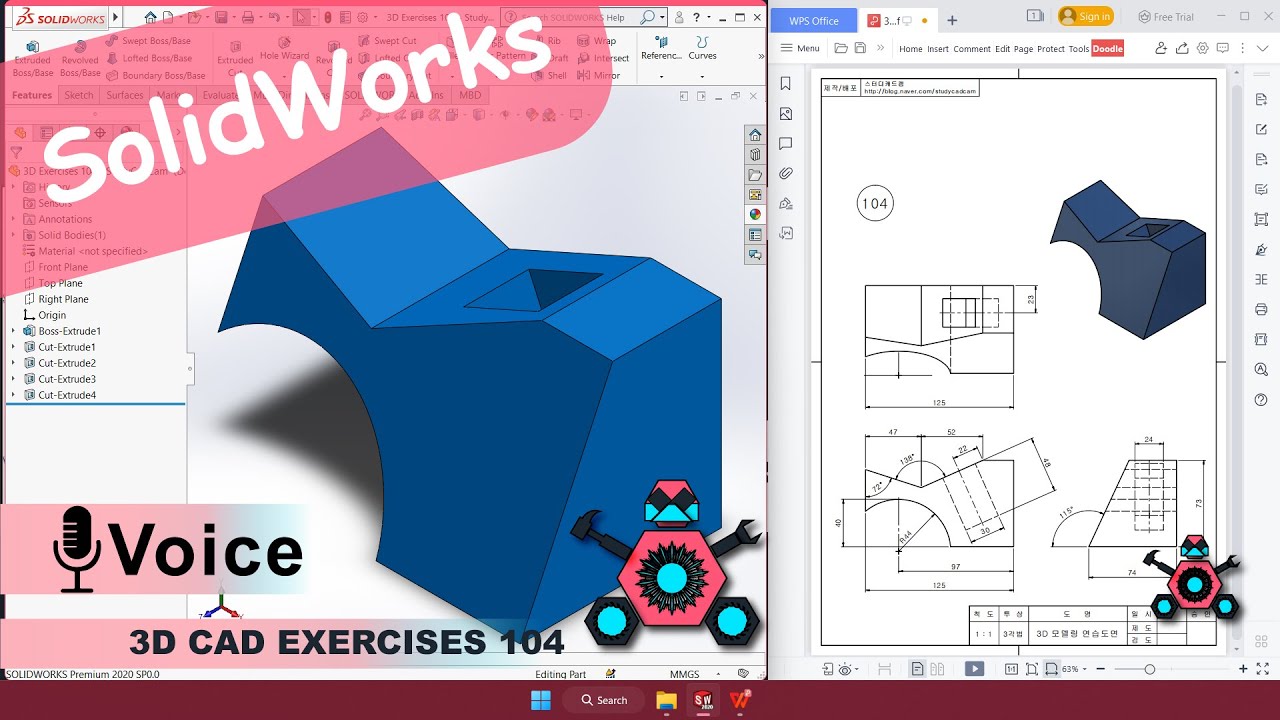Screen dimensions: 1280x720
Task: Click the Extruded Boss/Base tool
Action: pyautogui.click(x=32, y=59)
